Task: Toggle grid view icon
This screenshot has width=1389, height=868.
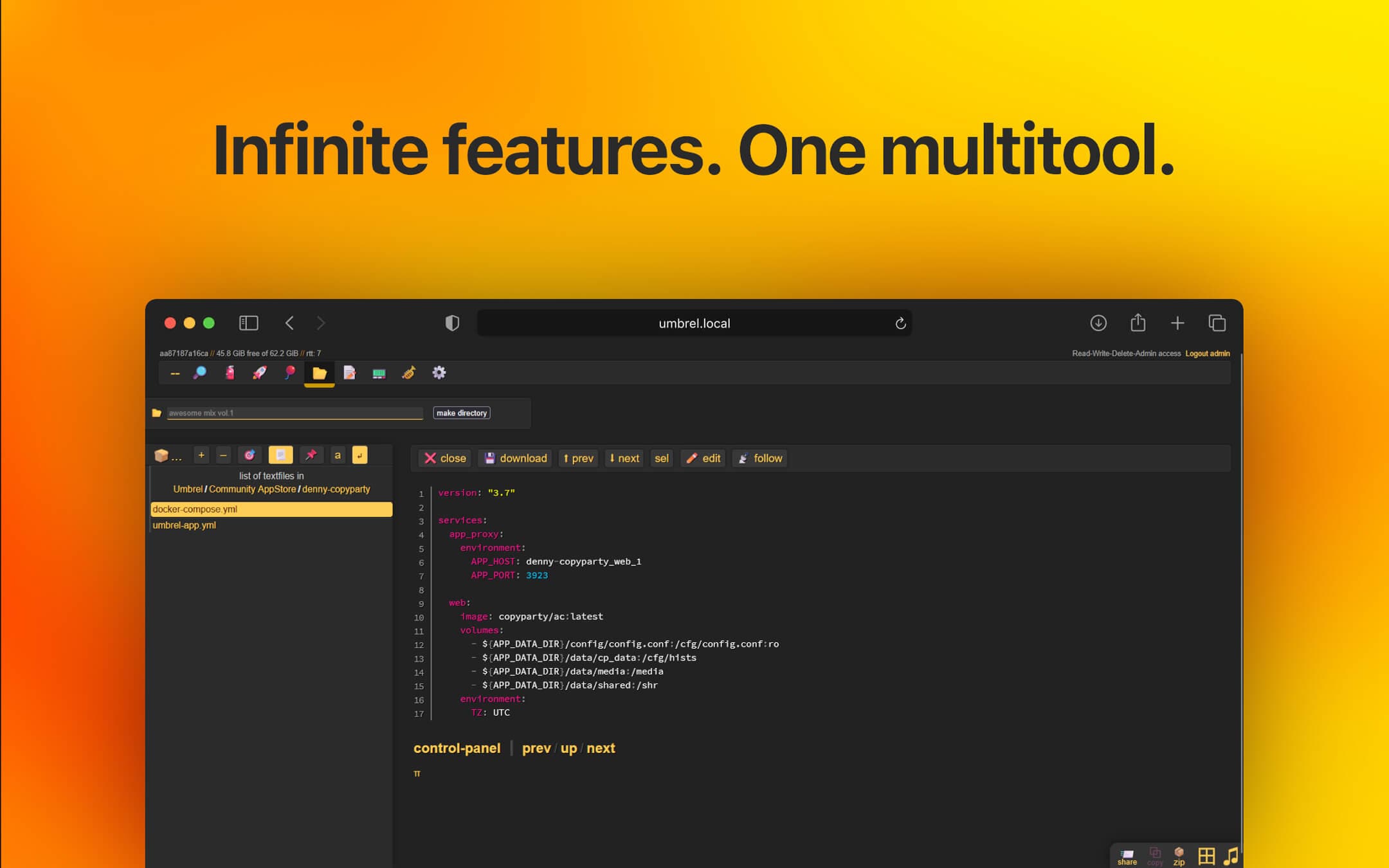Action: tap(1206, 856)
